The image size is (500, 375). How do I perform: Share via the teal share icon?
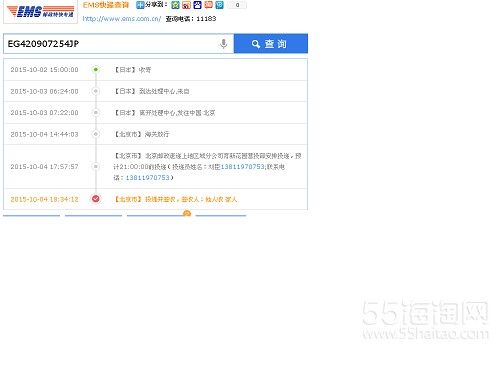pyautogui.click(x=219, y=5)
